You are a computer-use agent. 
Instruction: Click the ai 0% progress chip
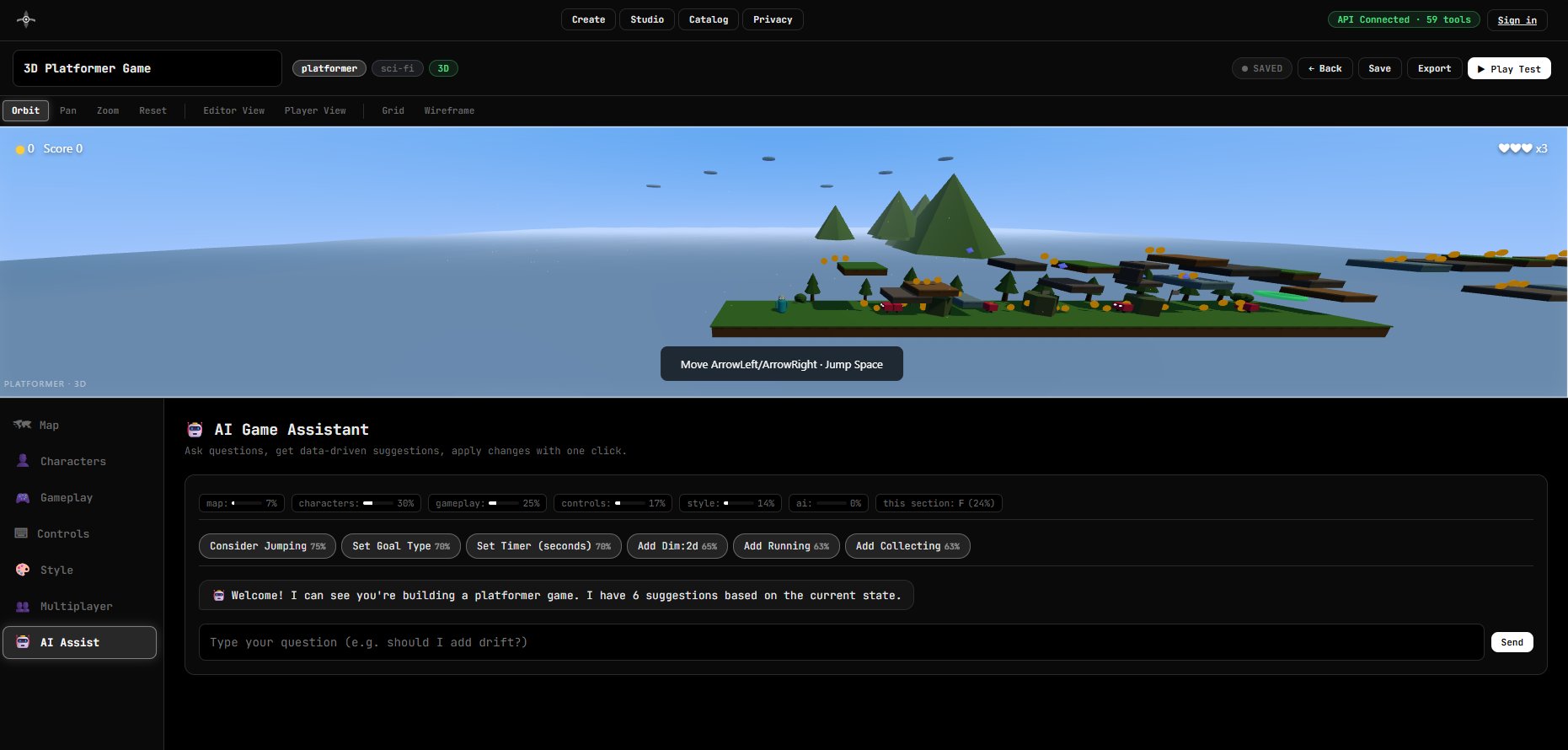point(828,503)
